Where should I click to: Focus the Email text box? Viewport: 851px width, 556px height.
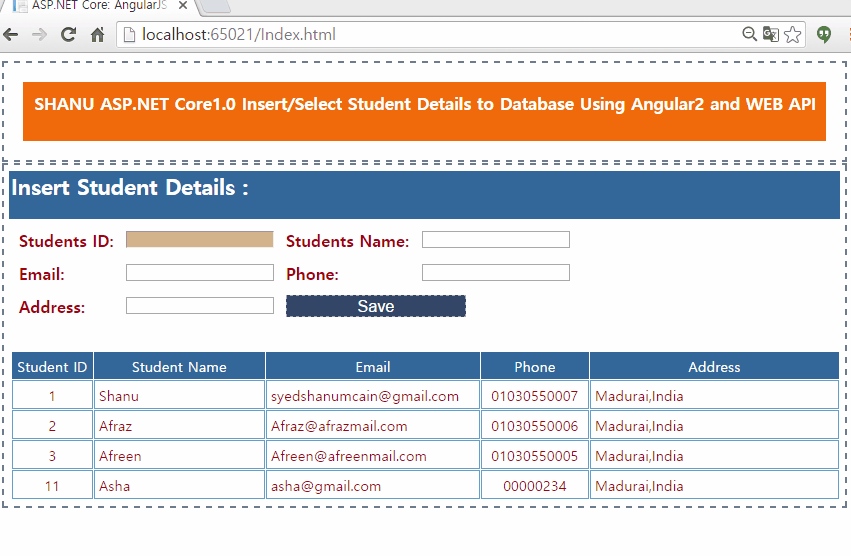pyautogui.click(x=200, y=273)
